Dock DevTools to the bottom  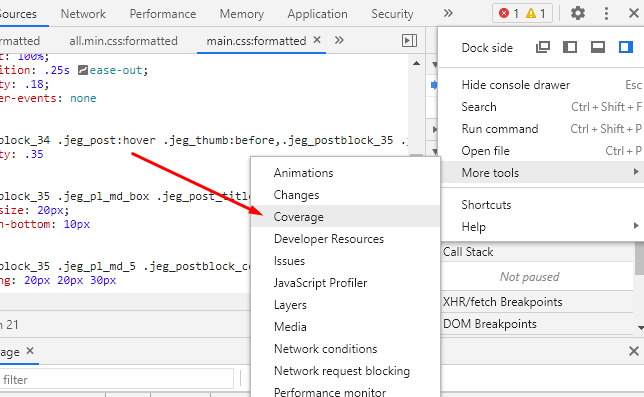(x=598, y=47)
